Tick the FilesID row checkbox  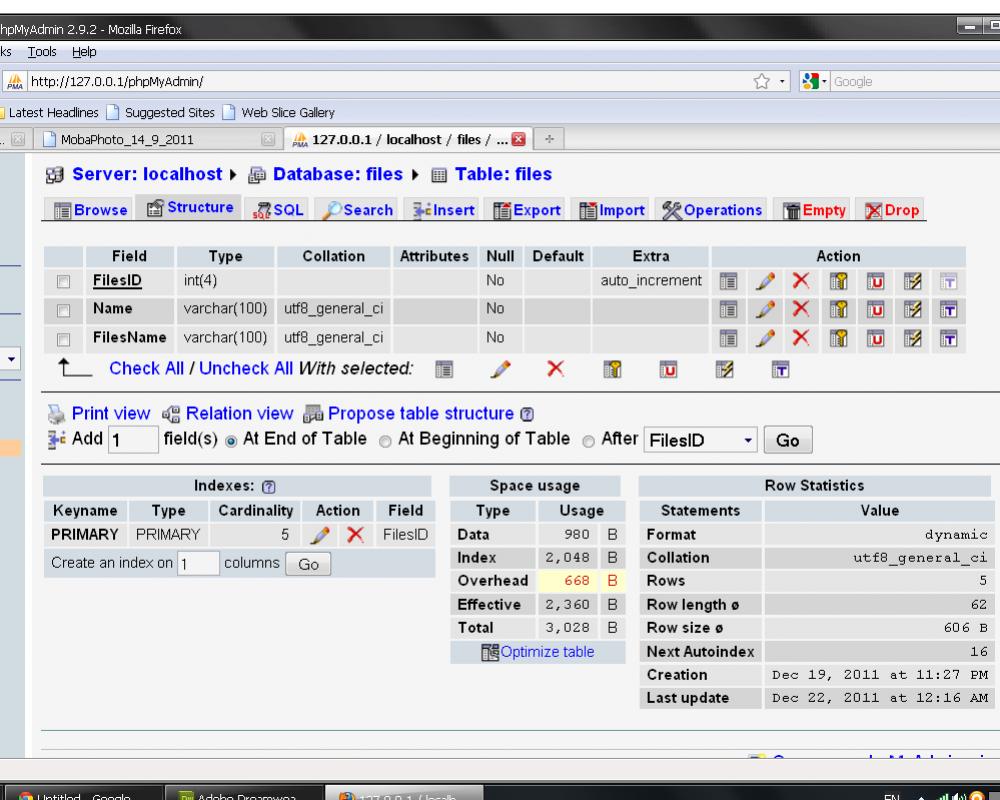63,281
